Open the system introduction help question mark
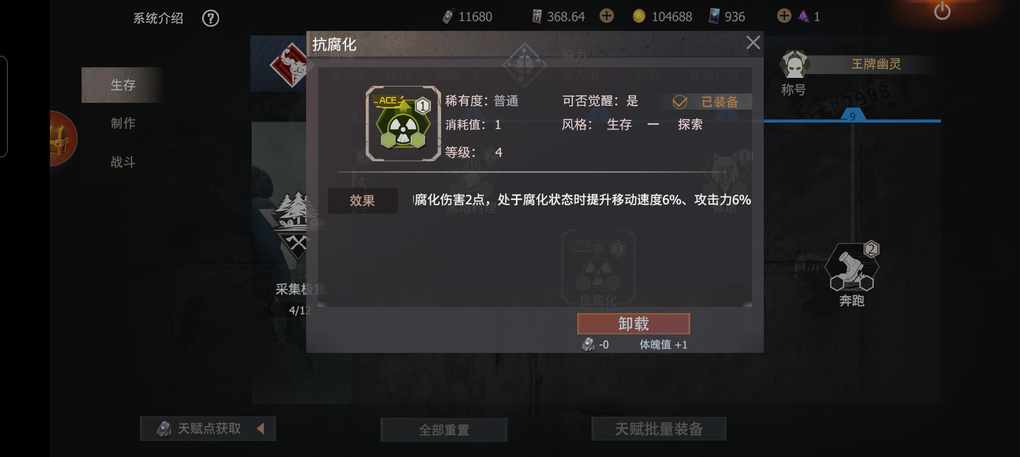 [x=210, y=18]
